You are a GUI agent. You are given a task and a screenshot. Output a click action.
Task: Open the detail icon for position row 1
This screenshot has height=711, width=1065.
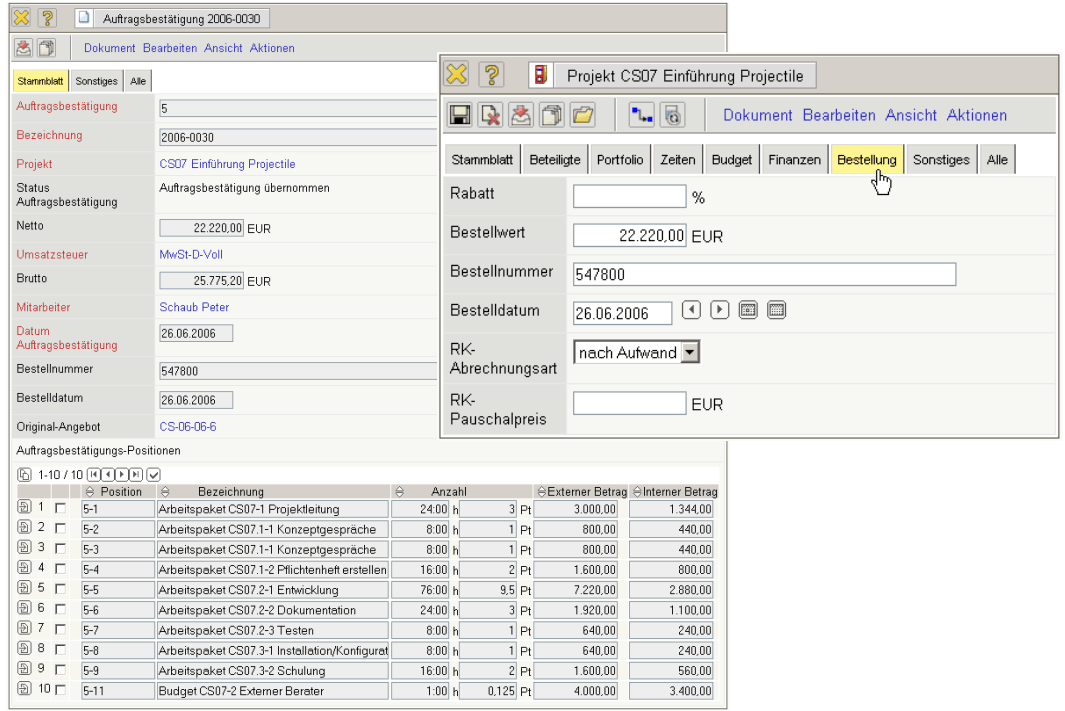[x=24, y=509]
